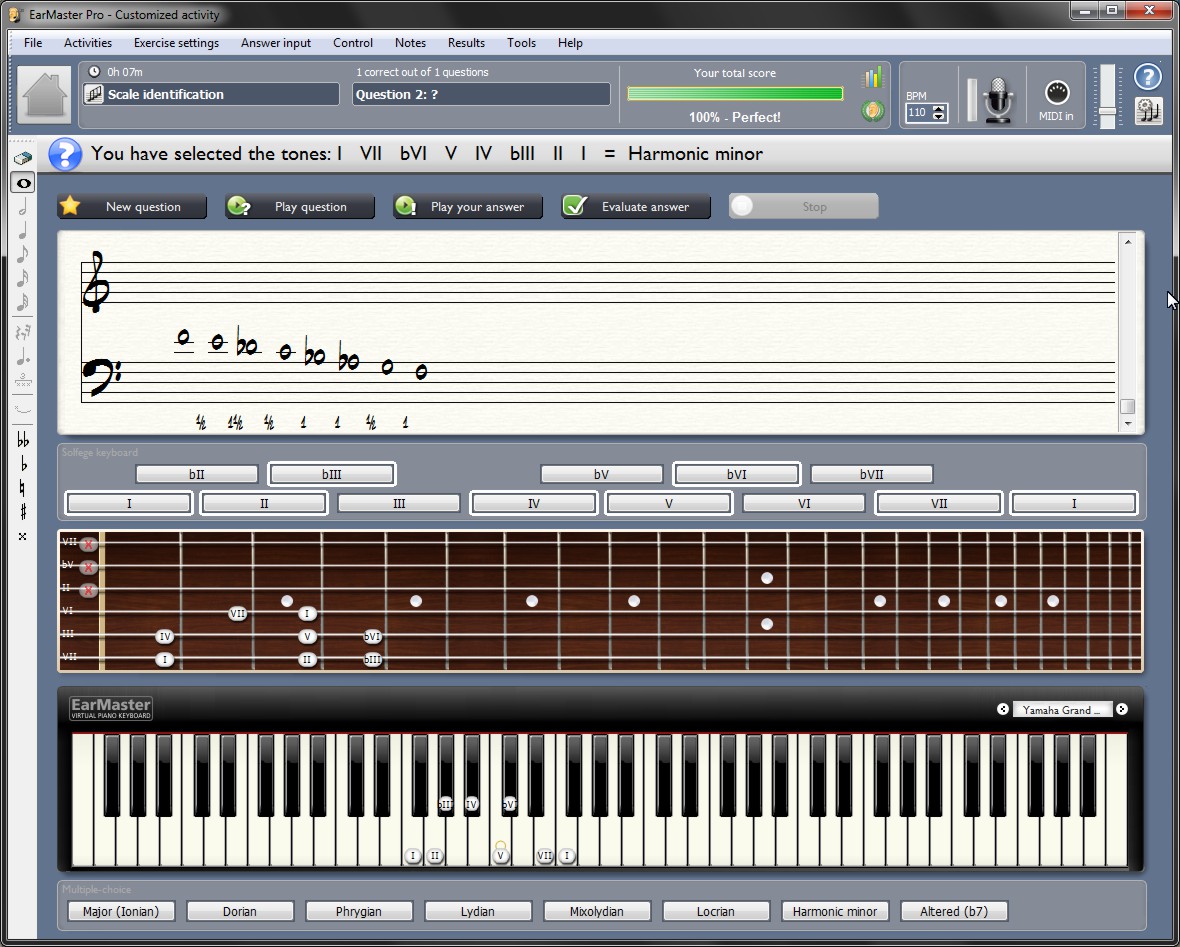Open the blue help icon at top right
Screen dimensions: 1180x947
coord(1148,77)
